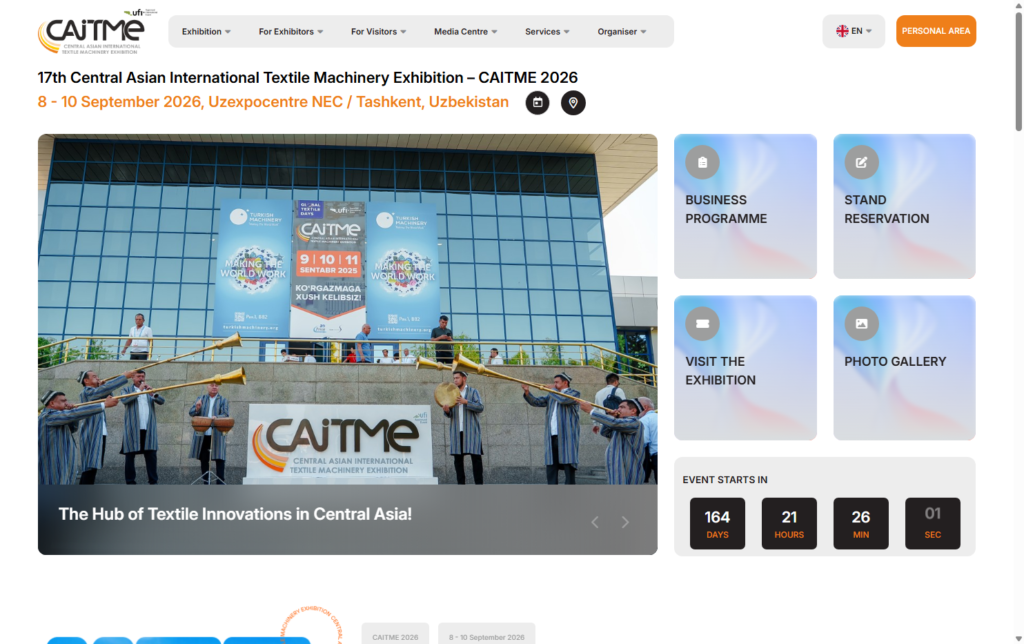Select the Services menu item
1024x644 pixels.
(547, 31)
